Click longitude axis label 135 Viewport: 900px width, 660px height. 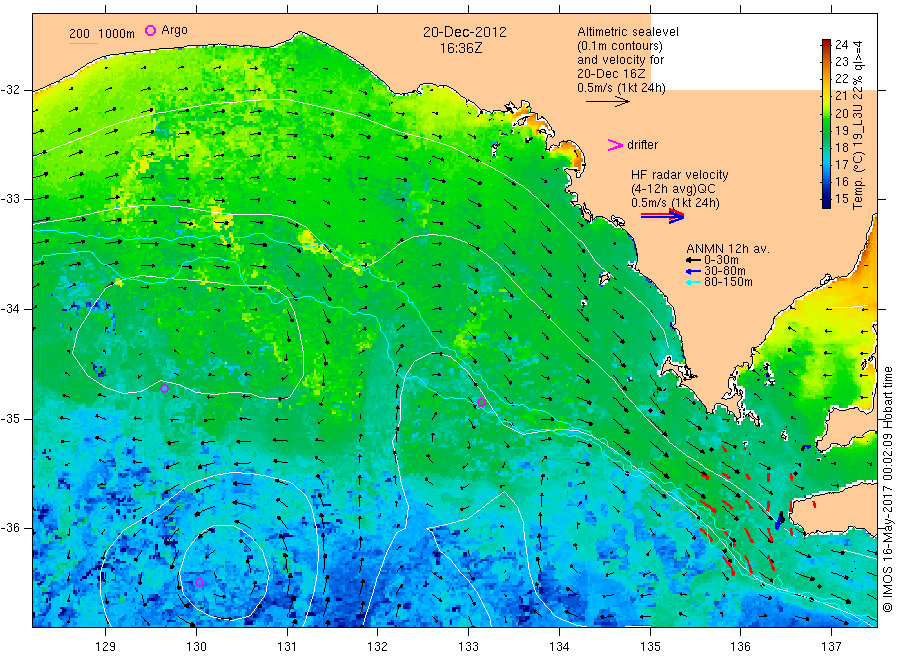650,647
